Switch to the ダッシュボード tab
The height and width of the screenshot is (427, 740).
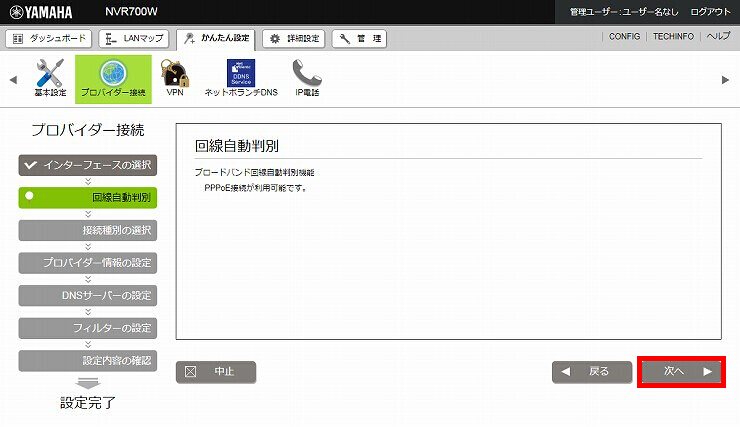(49, 39)
